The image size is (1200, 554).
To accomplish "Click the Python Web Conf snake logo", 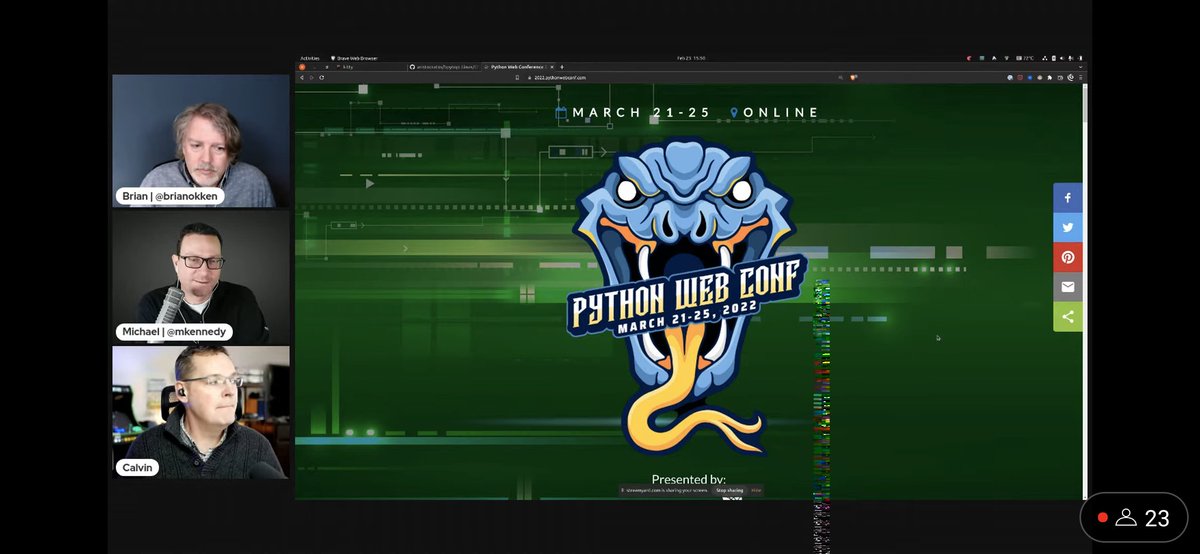I will [x=685, y=295].
